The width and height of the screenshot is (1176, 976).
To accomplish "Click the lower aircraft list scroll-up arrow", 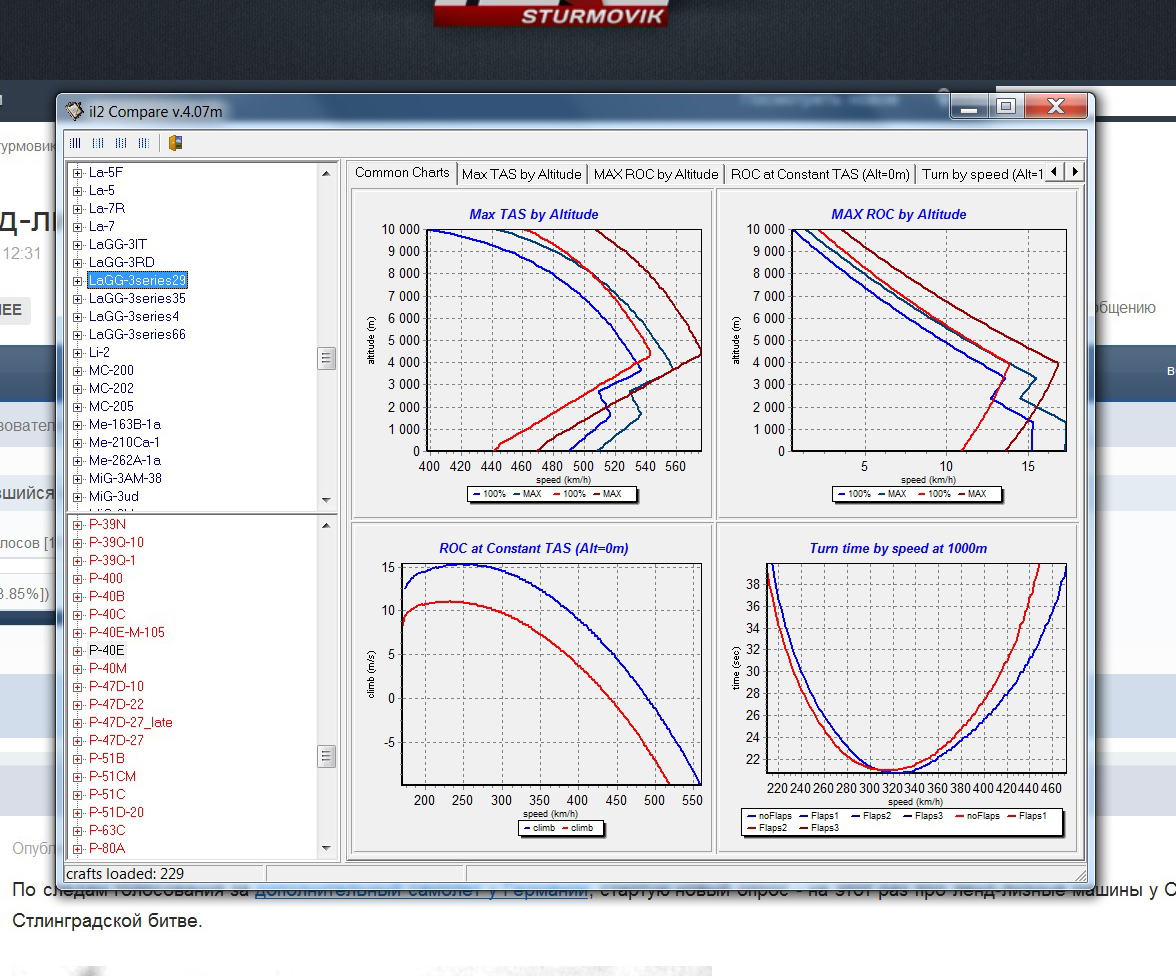I will click(326, 525).
